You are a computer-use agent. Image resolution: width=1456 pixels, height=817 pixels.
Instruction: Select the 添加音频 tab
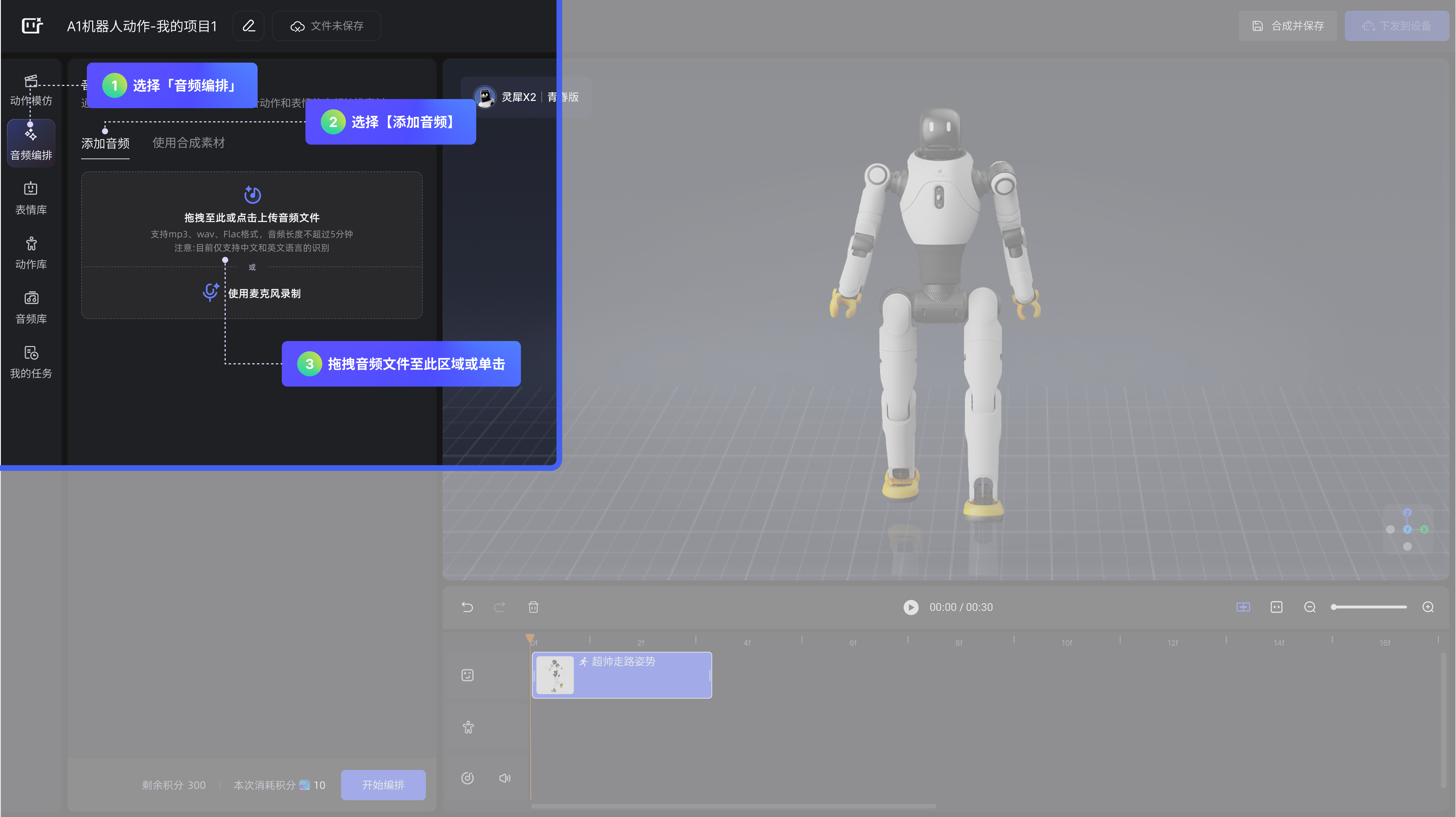pyautogui.click(x=105, y=143)
